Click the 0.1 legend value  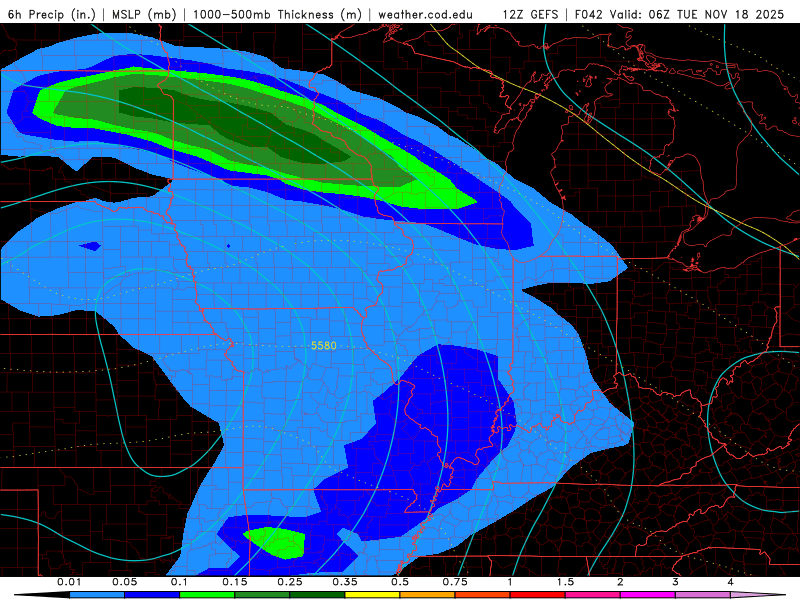point(180,582)
